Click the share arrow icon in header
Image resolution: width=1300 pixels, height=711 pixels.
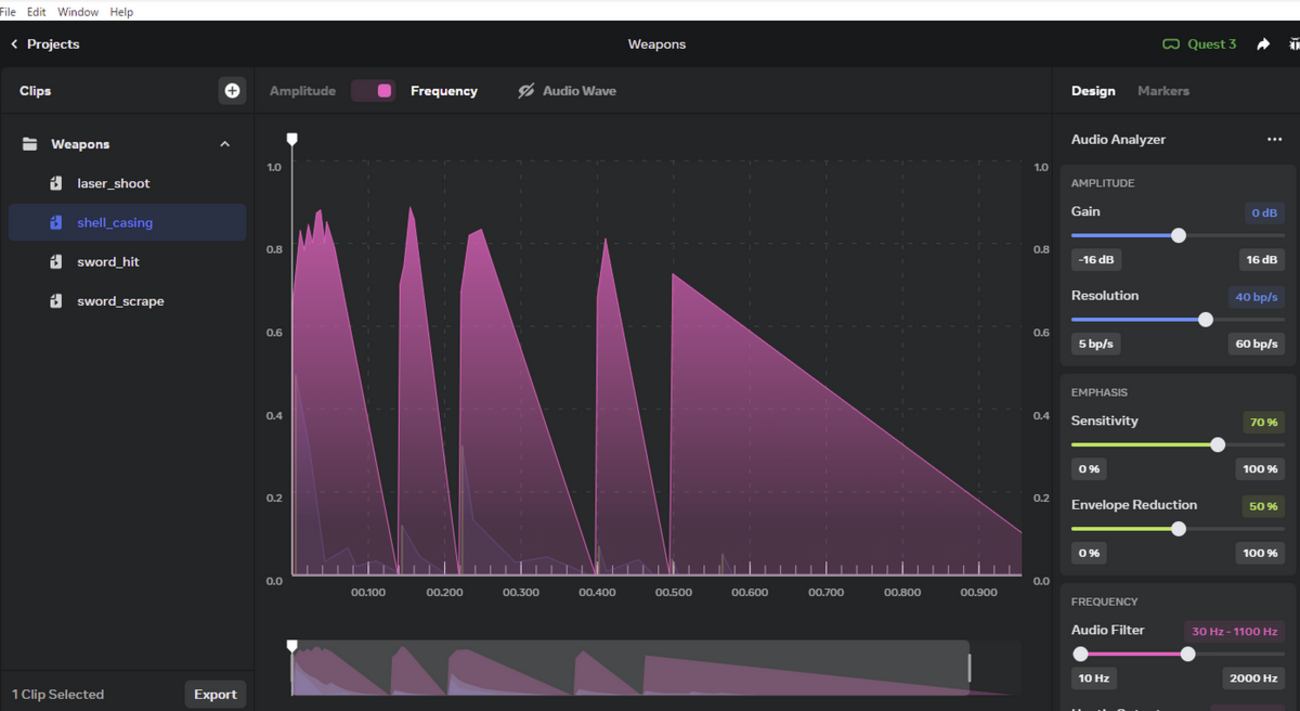pos(1263,44)
